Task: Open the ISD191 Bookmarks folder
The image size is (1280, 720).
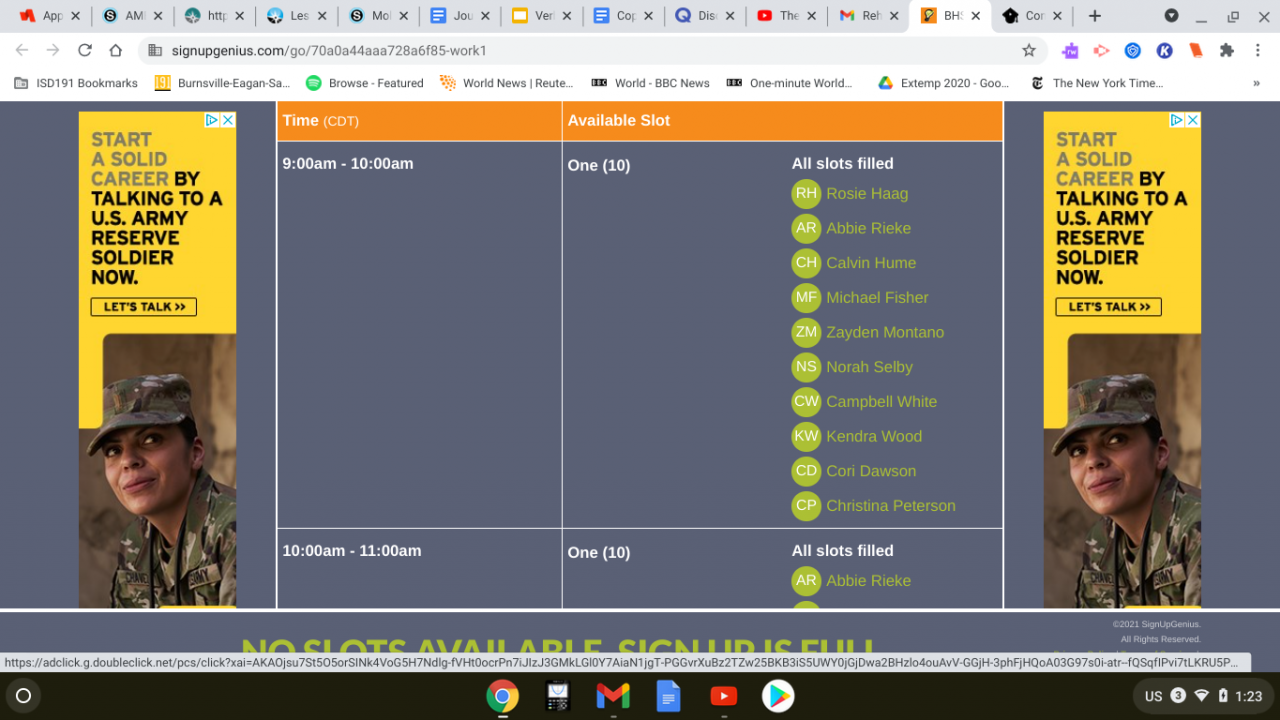Action: point(76,83)
